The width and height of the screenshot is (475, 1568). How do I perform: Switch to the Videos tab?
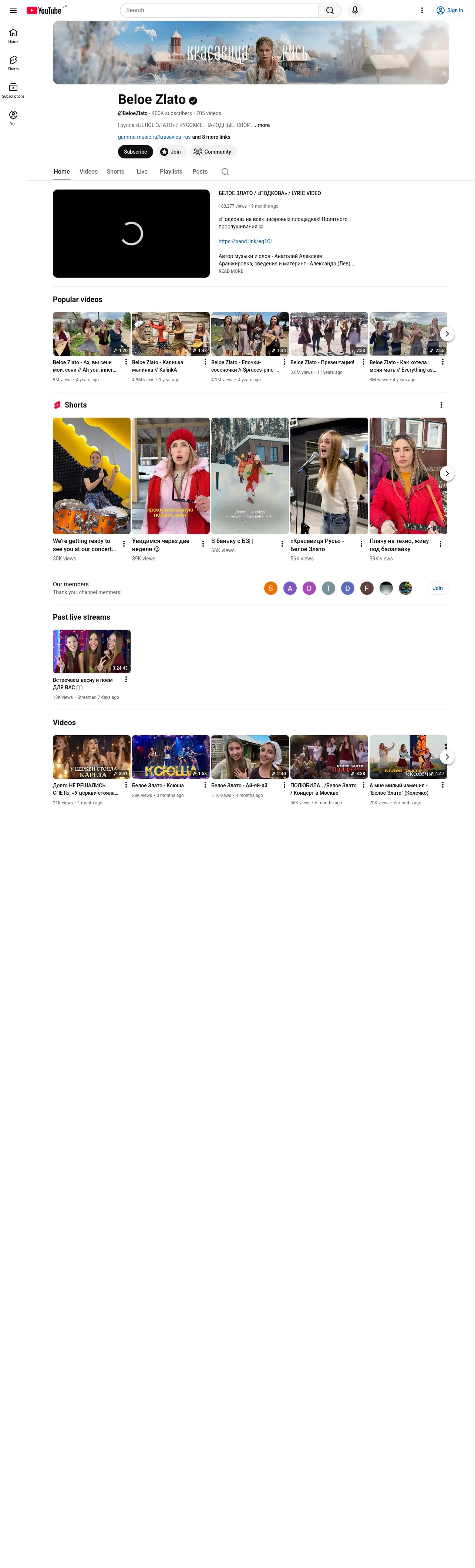click(88, 172)
